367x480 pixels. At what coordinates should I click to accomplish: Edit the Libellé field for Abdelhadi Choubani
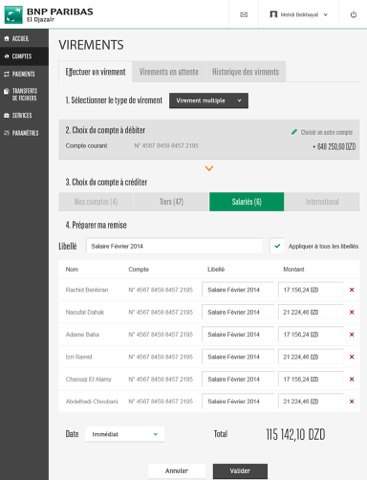(x=238, y=402)
